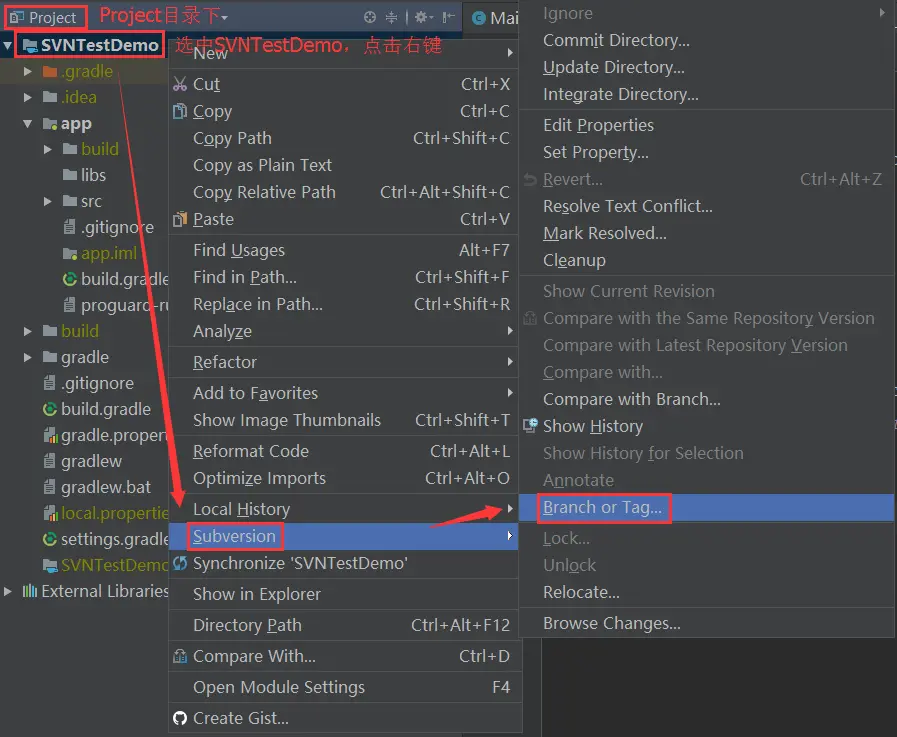Screen dimensions: 897x737
Task: Open the Project view dropdown arrow
Action: [x=224, y=18]
